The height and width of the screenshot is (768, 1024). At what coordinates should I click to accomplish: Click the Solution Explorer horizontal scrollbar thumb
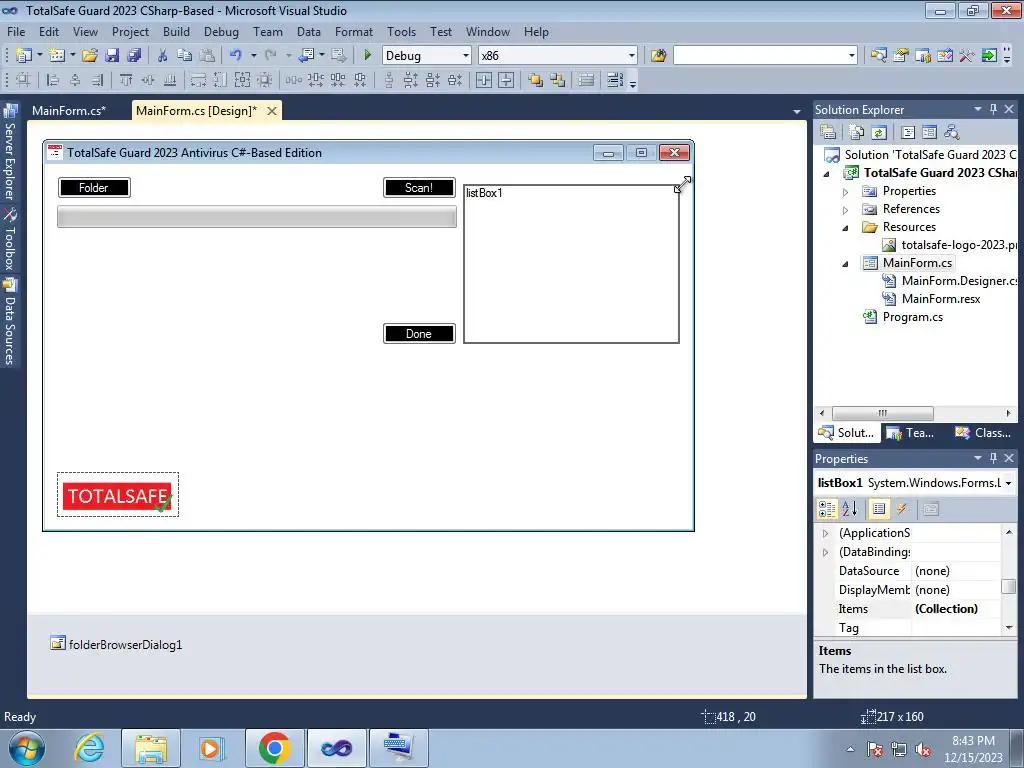coord(882,413)
